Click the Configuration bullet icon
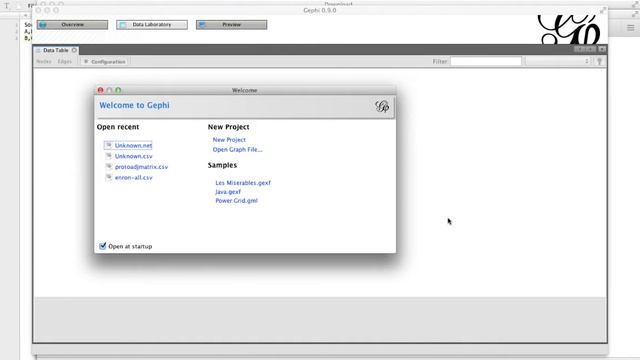This screenshot has height=360, width=640. click(86, 62)
